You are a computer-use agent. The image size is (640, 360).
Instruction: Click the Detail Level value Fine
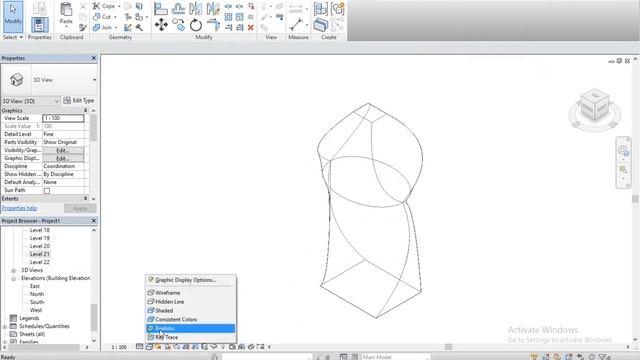[x=63, y=134]
